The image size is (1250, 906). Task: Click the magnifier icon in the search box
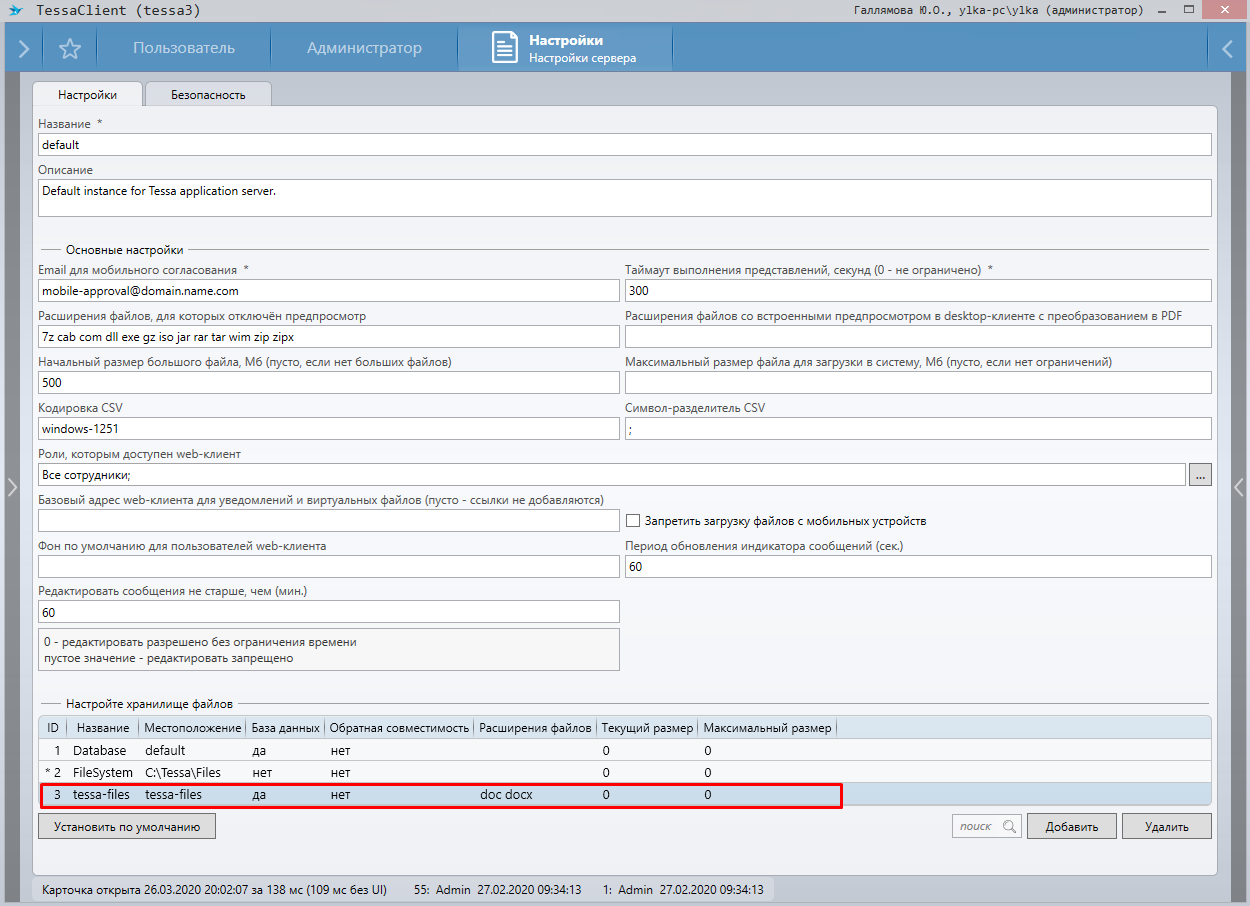tap(1008, 826)
